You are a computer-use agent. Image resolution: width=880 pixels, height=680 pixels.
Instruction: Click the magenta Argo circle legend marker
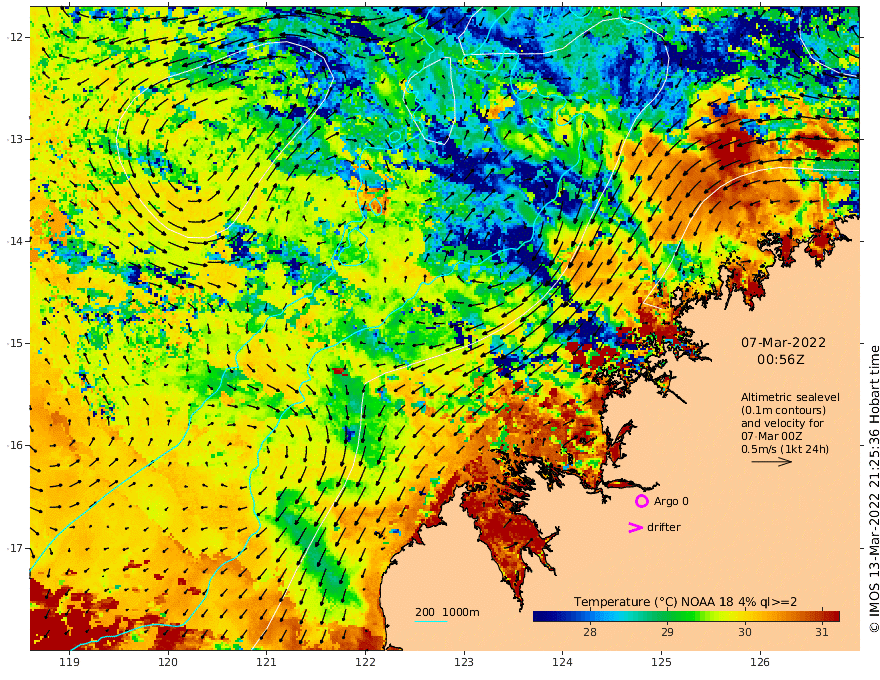641,501
